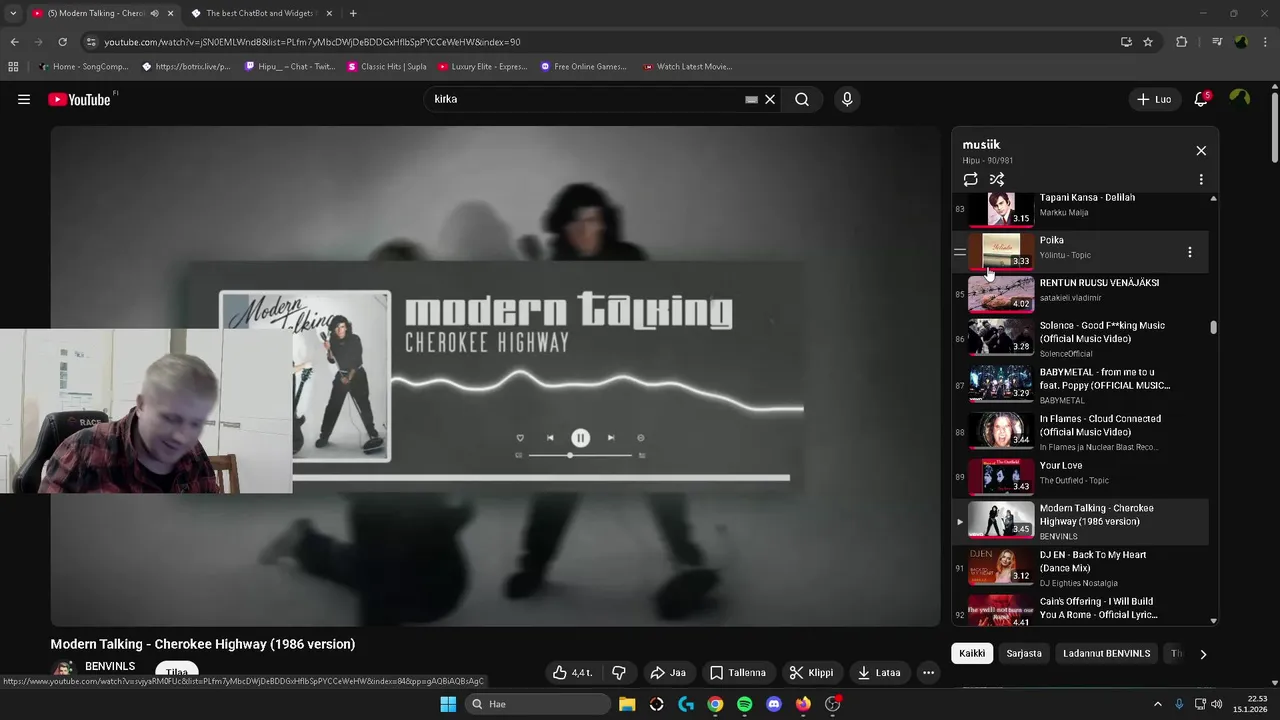
Task: Open Classic Hits | Supla bookmark
Action: point(387,67)
